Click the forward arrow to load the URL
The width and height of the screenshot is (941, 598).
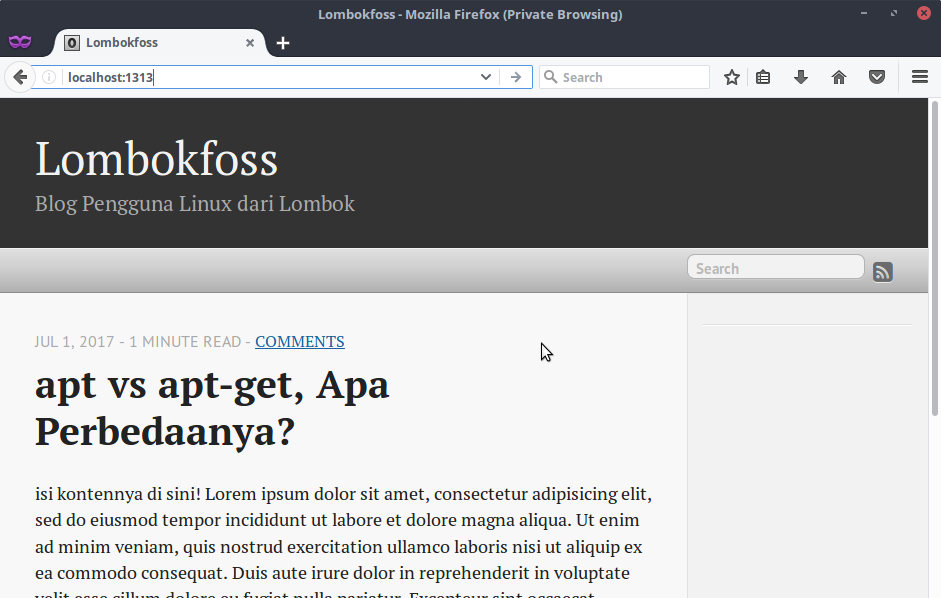tap(516, 76)
